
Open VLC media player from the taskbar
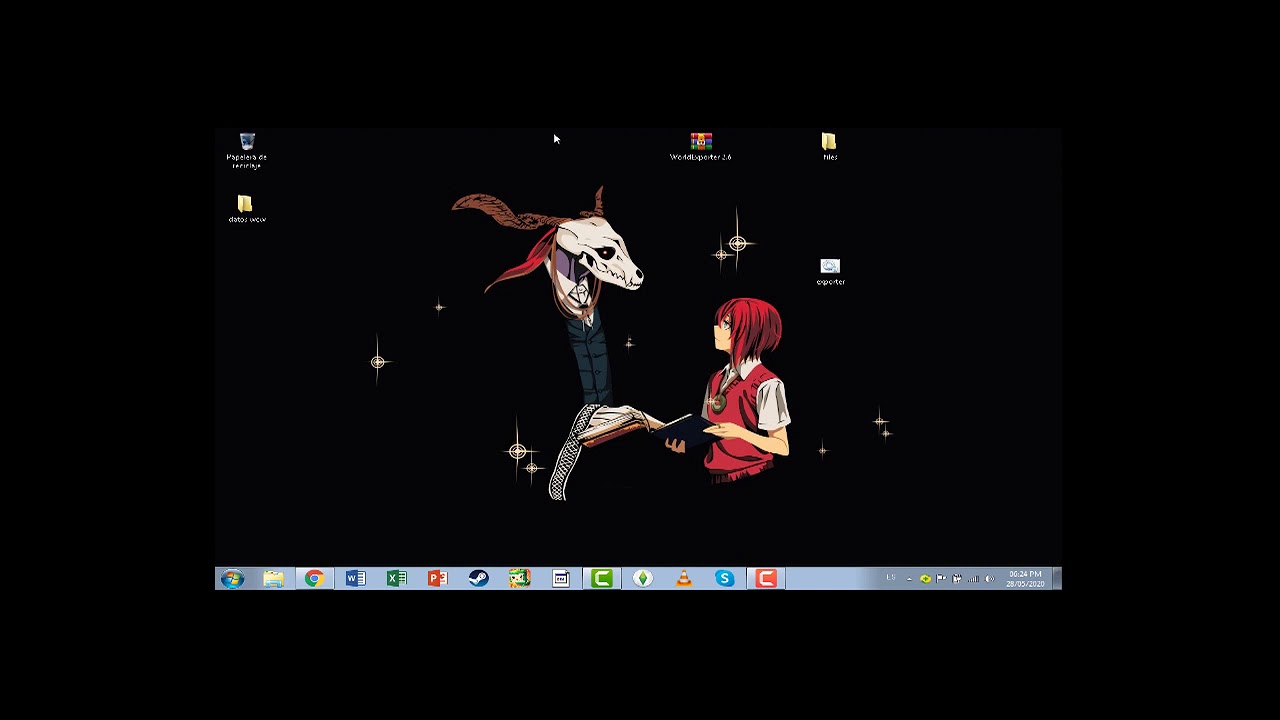point(683,579)
